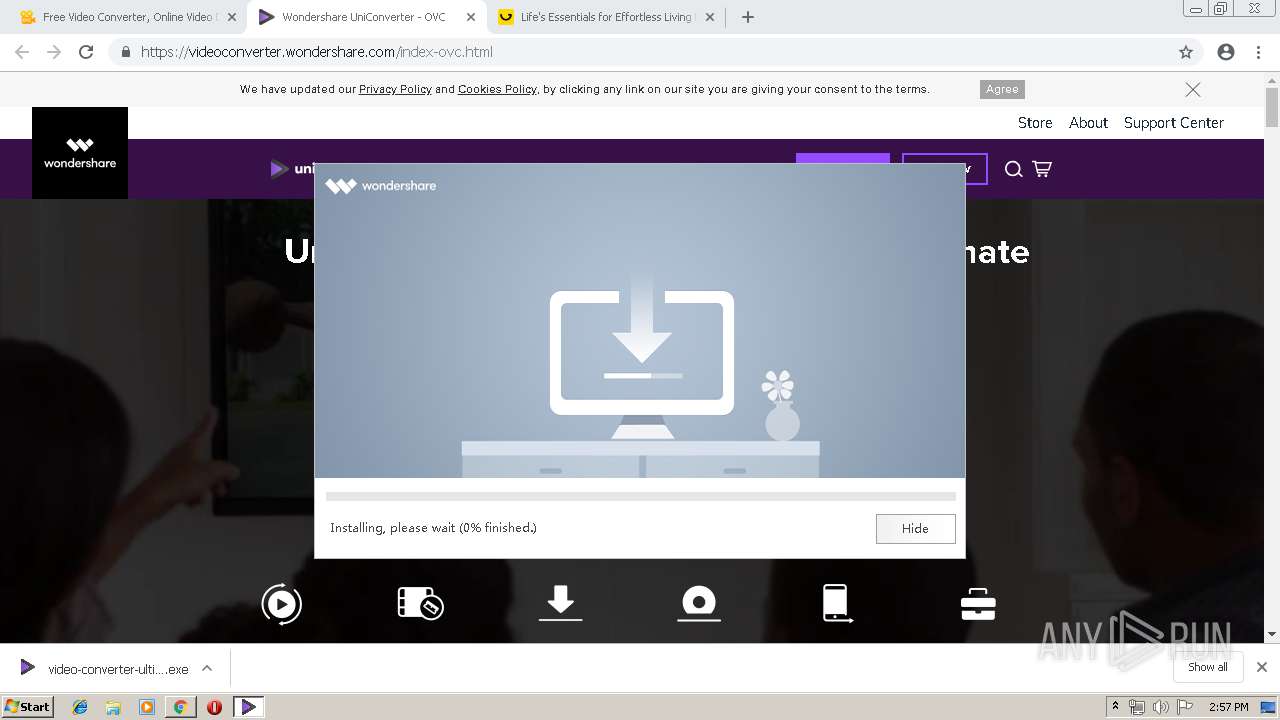
Task: Click the show desktop tray icon
Action: click(1267, 707)
